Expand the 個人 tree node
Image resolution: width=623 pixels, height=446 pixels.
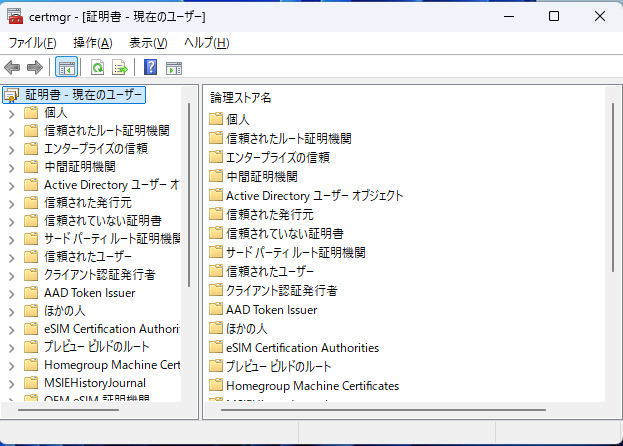point(12,114)
